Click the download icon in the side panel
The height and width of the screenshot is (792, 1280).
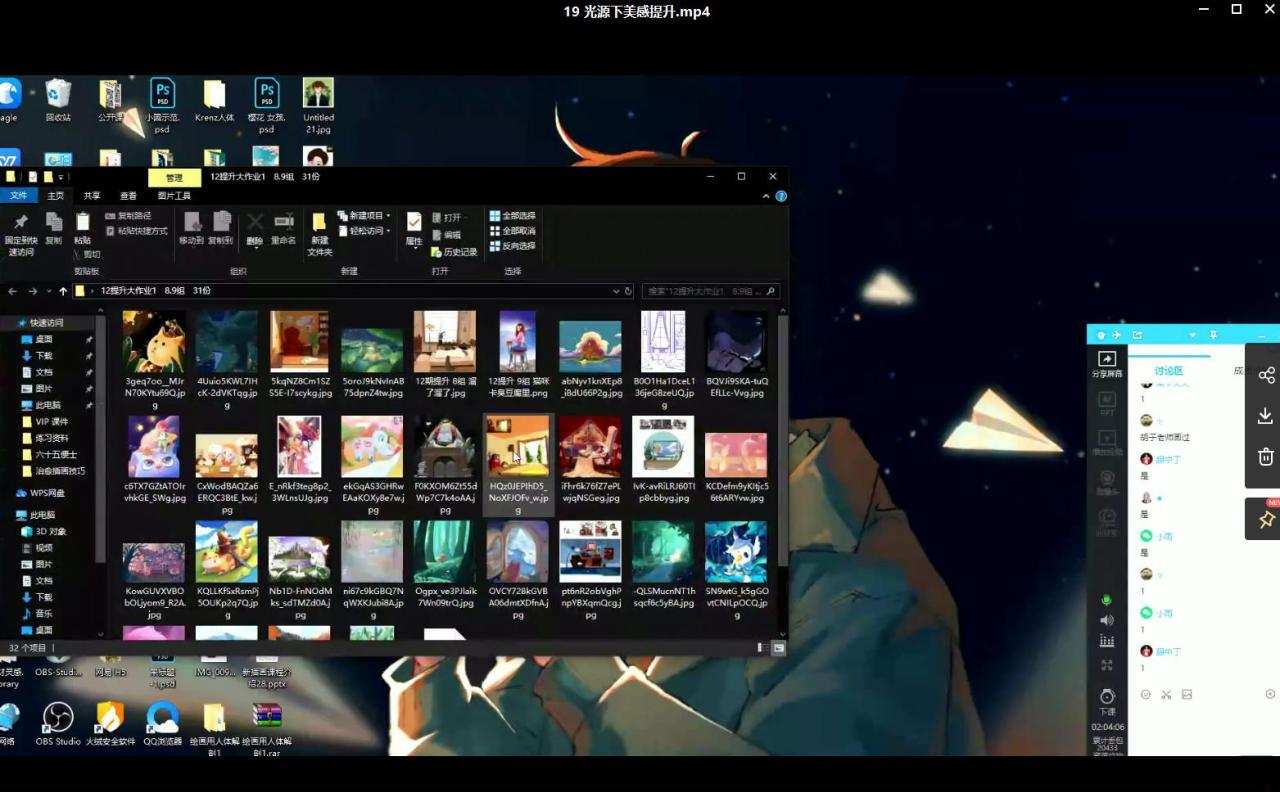click(x=1266, y=416)
